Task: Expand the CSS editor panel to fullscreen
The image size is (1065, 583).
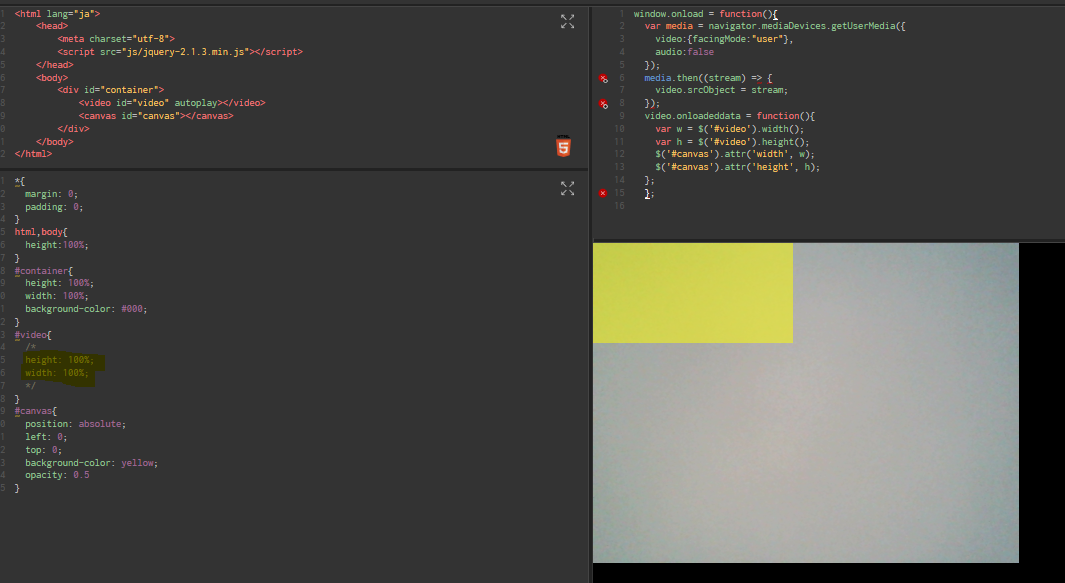Action: click(x=567, y=188)
